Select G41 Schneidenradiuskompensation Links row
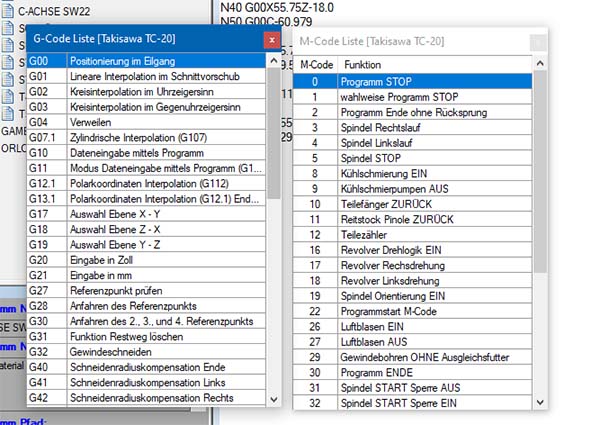Image resolution: width=600 pixels, height=425 pixels. pyautogui.click(x=146, y=383)
